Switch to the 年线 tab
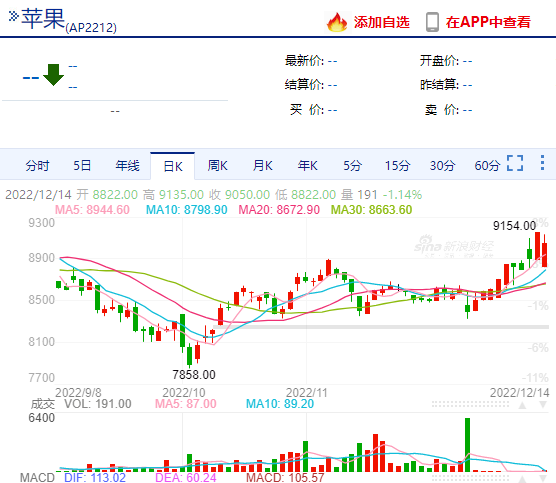Screen dimensions: 556x483 127,166
